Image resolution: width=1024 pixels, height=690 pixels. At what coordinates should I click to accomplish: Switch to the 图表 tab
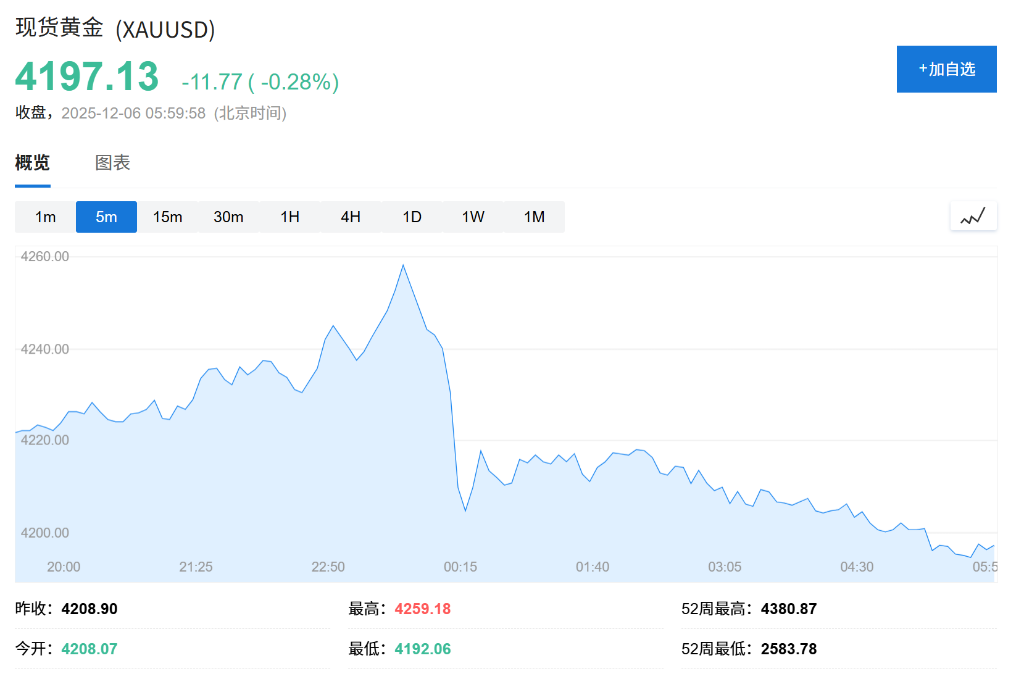tap(111, 163)
